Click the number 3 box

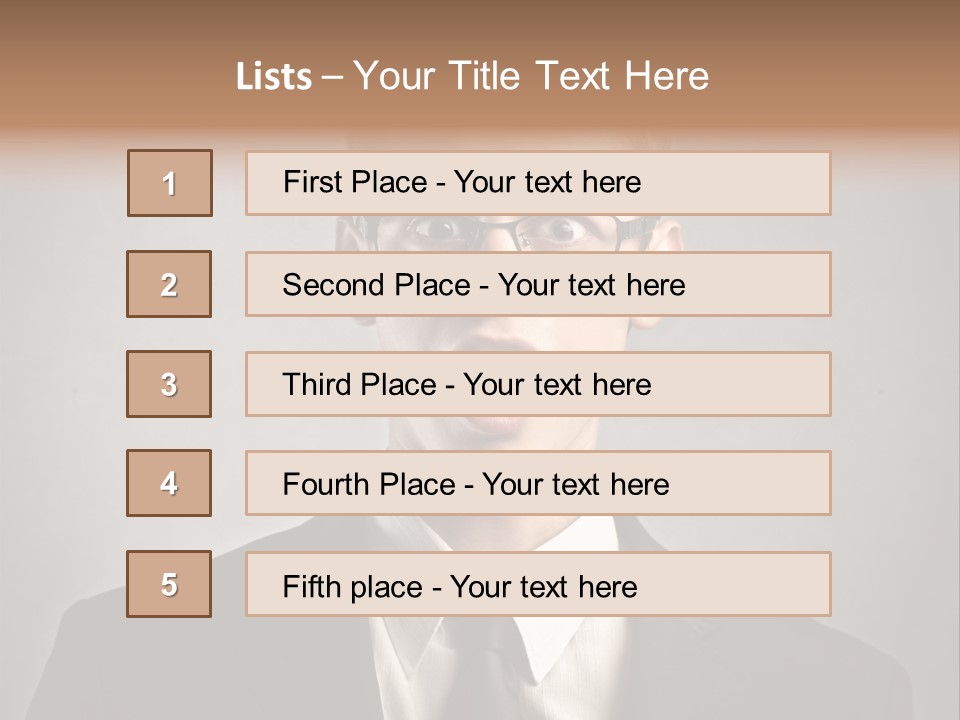pos(169,384)
